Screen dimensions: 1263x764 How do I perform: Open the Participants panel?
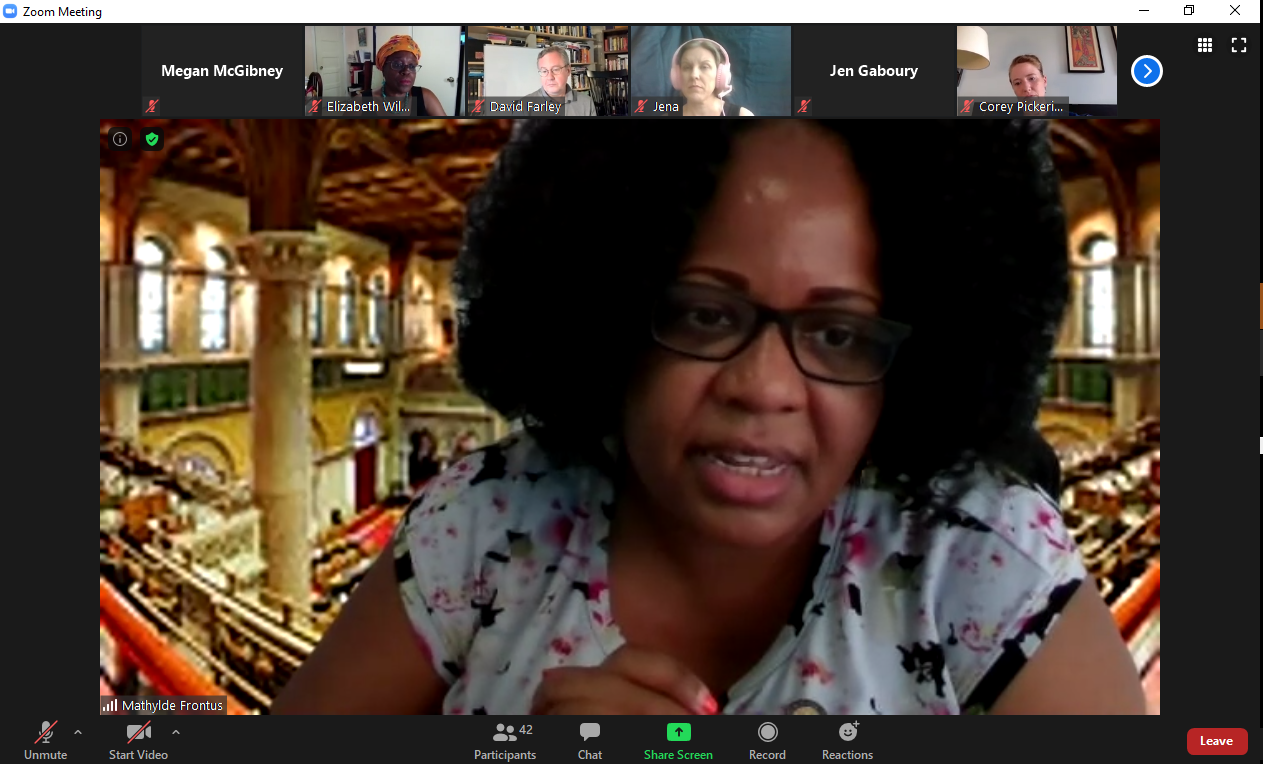coord(505,740)
